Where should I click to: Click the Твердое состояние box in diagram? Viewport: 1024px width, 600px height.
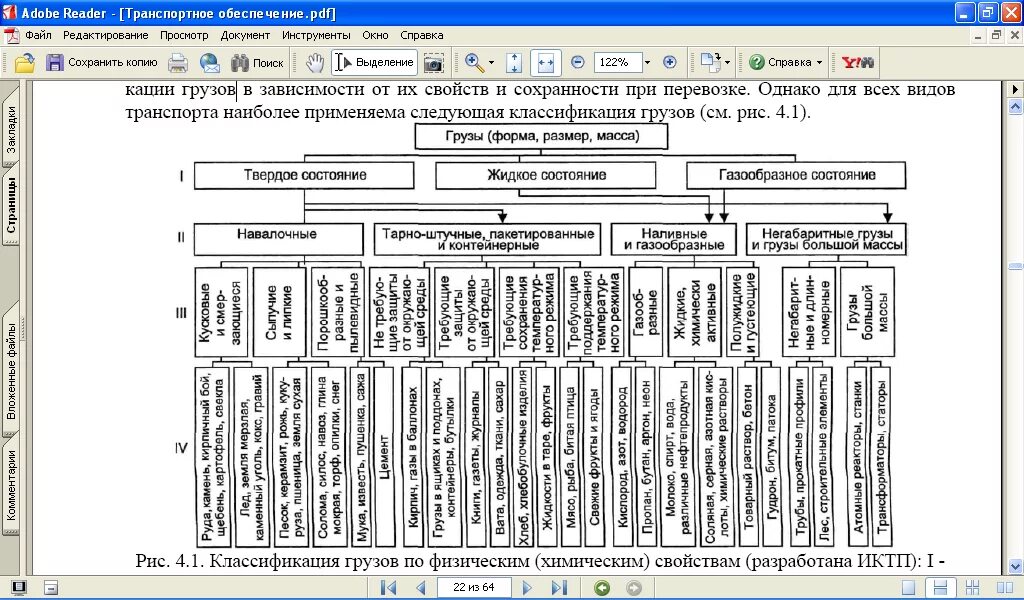304,176
